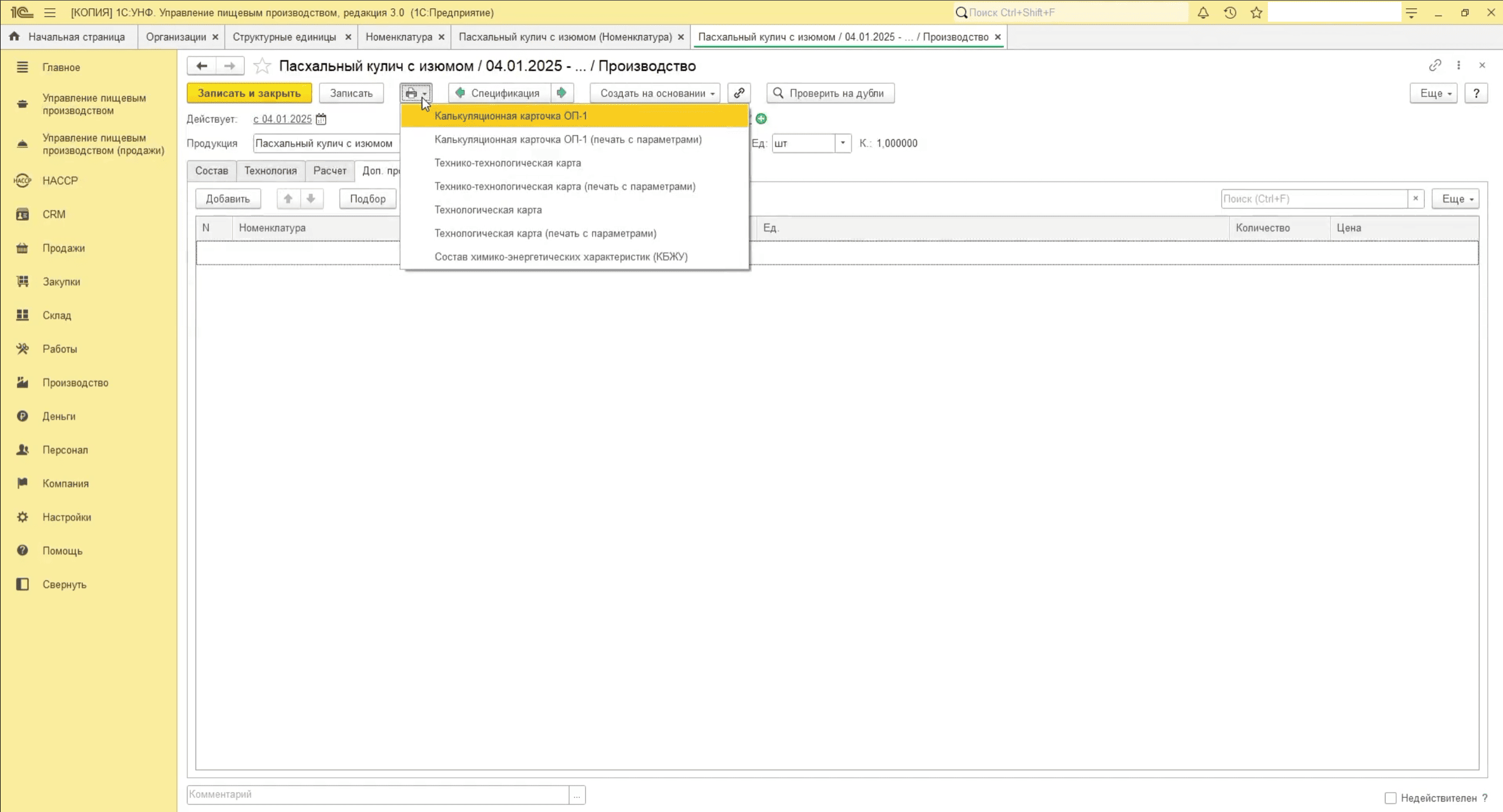Click the related links chain button
Screen dimensions: 1503x812
[x=739, y=93]
